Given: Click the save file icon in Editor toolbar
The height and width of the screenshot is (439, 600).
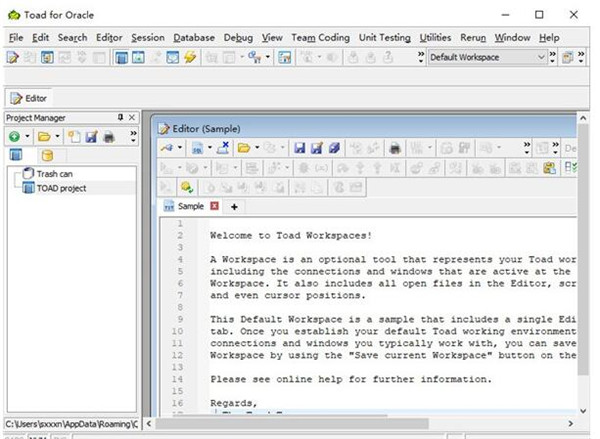Looking at the screenshot, I should tap(299, 147).
